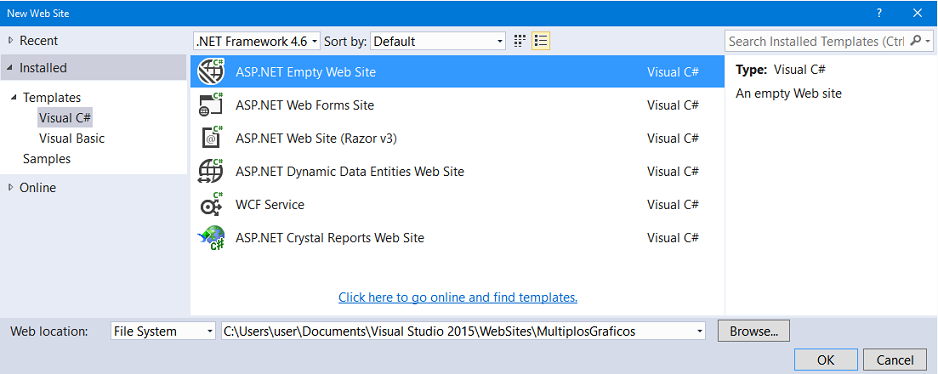Click the Browse... button
This screenshot has height=374, width=938.
pos(754,331)
